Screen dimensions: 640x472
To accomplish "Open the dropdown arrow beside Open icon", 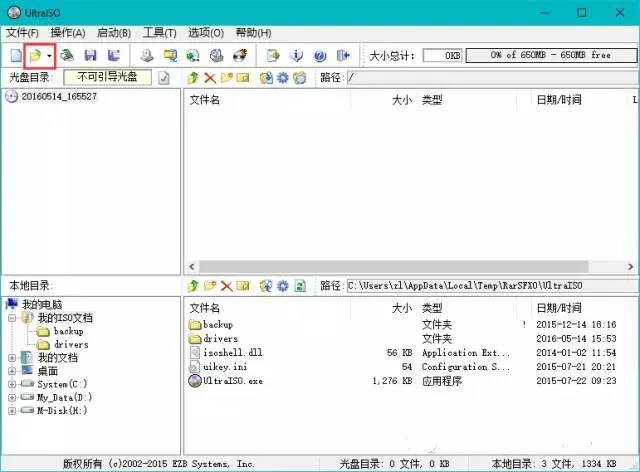I will coord(49,56).
